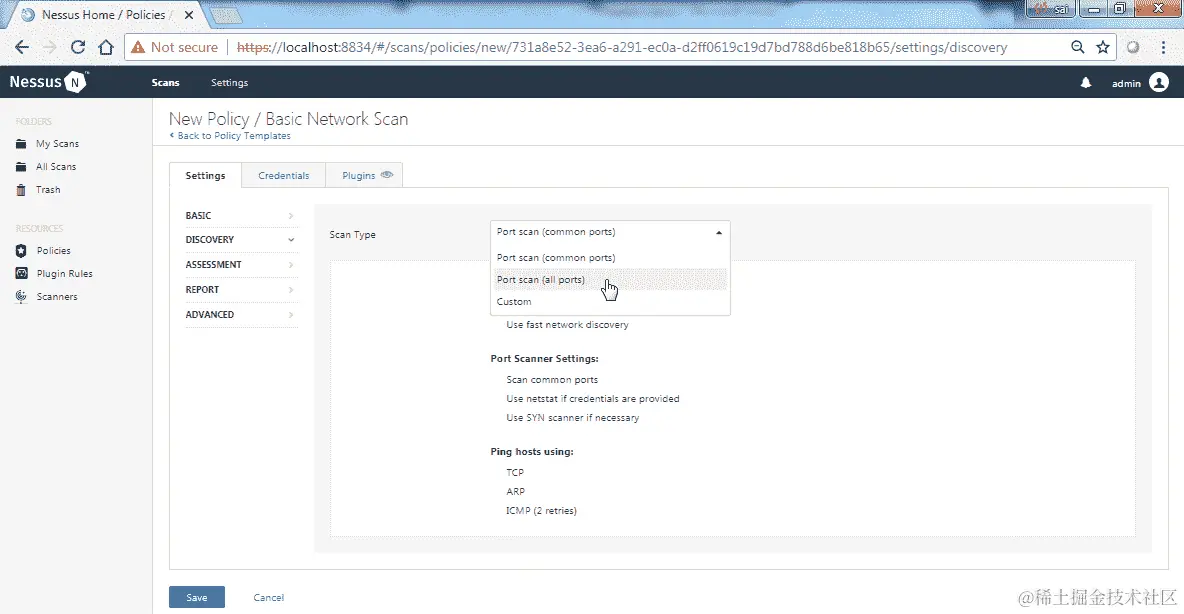Click 'Use SYN scanner if necessary' text
The width and height of the screenshot is (1184, 614).
(x=572, y=418)
